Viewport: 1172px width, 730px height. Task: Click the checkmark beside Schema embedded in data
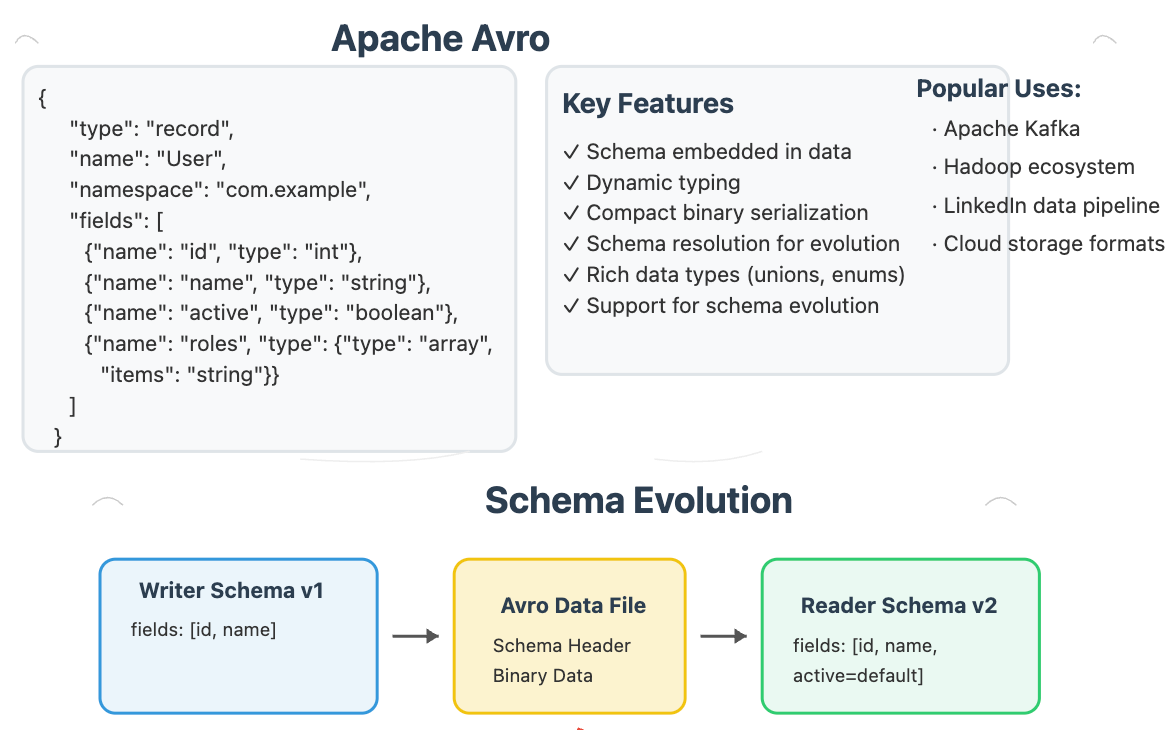coord(571,152)
